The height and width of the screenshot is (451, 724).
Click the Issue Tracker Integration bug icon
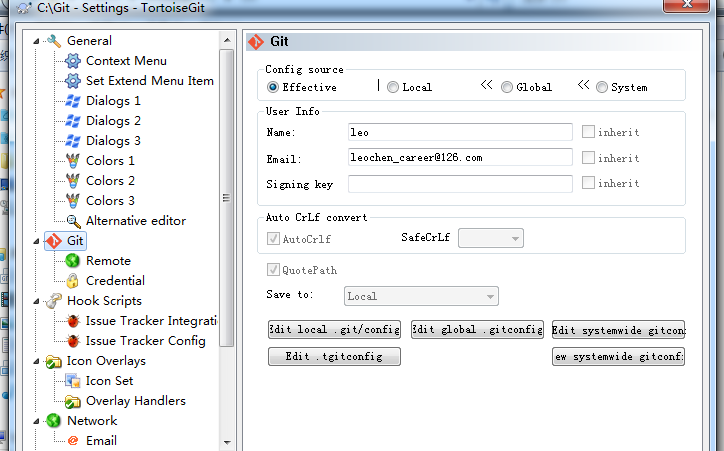pyautogui.click(x=72, y=321)
